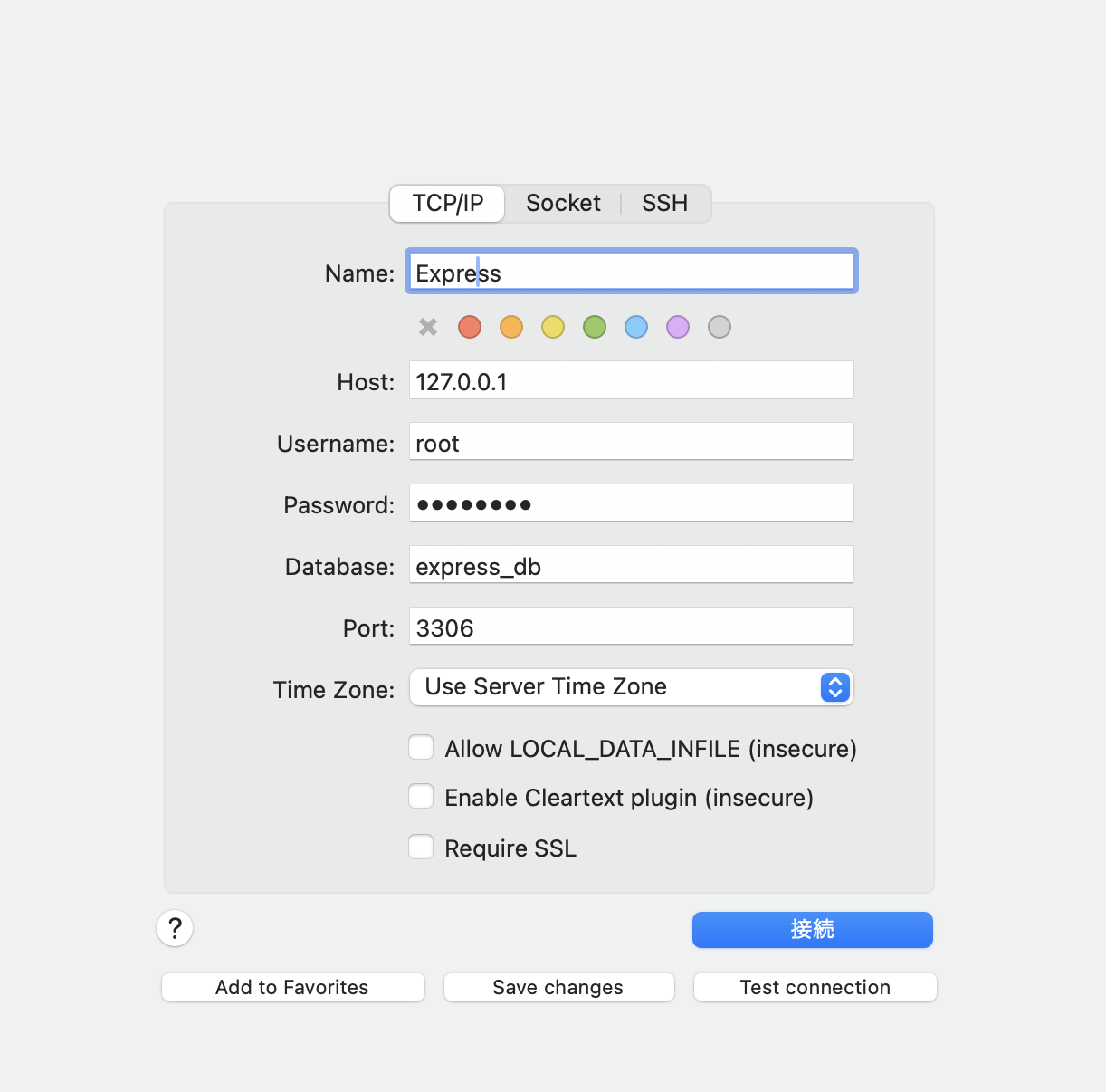The image size is (1106, 1092).
Task: Enable Allow LOCAL_DATA_INFILE checkbox
Action: point(421,747)
